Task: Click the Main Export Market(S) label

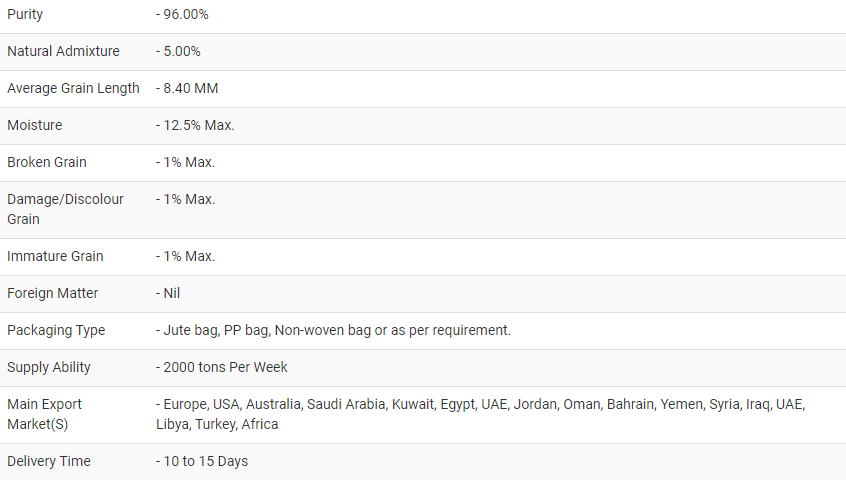Action: 45,413
